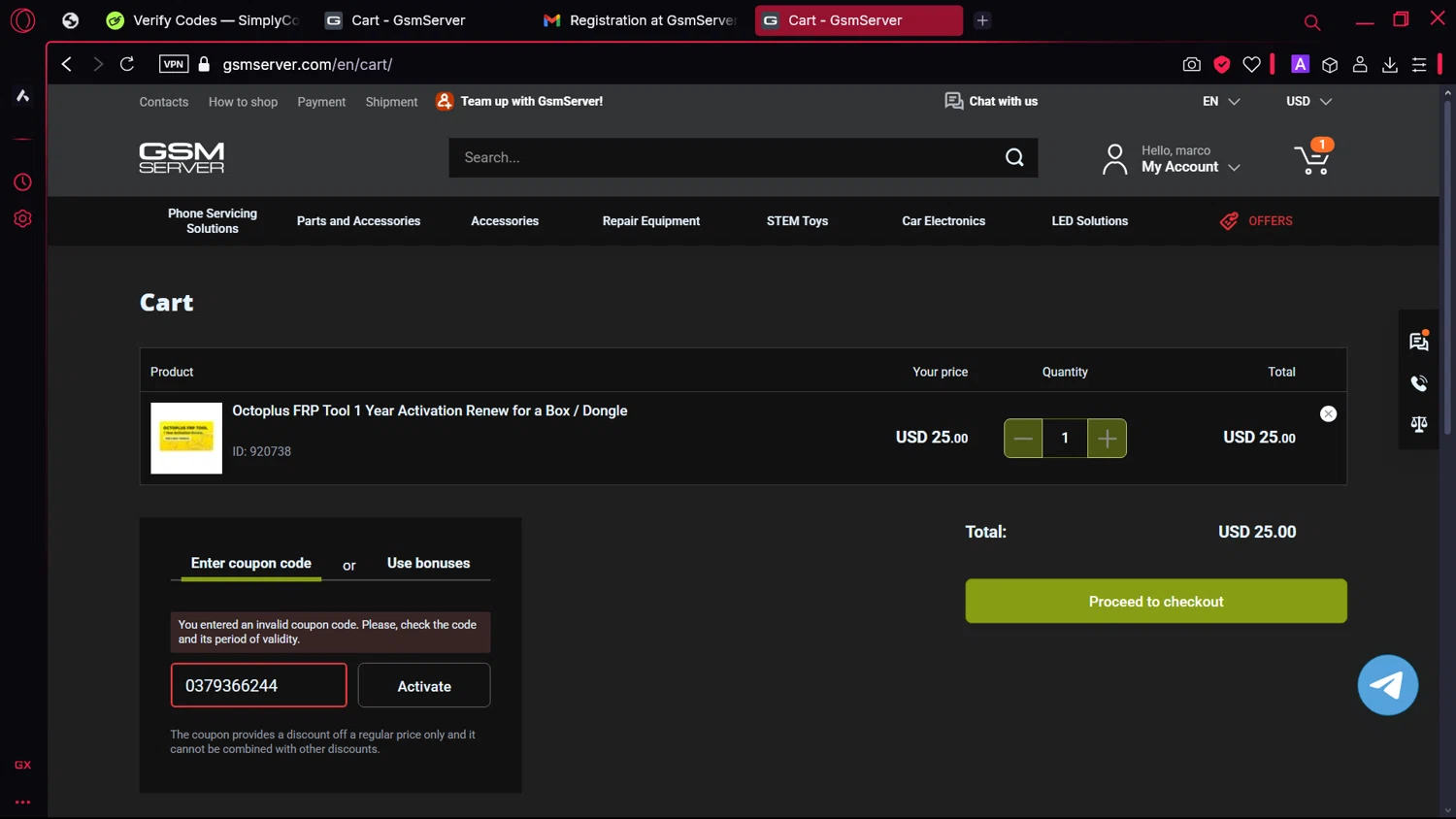1456x819 pixels.
Task: Open LED Solutions menu
Action: point(1090,221)
